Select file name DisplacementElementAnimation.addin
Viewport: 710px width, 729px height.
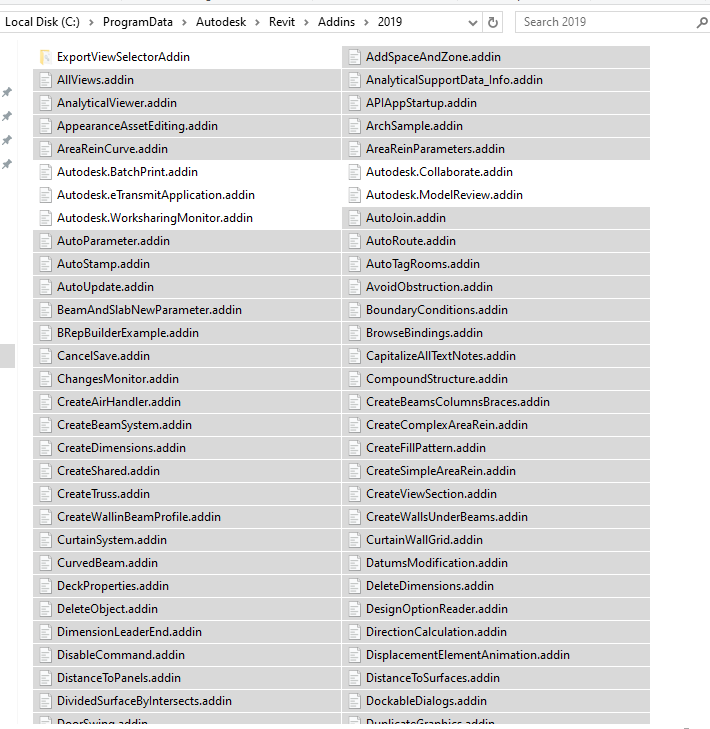pos(468,655)
